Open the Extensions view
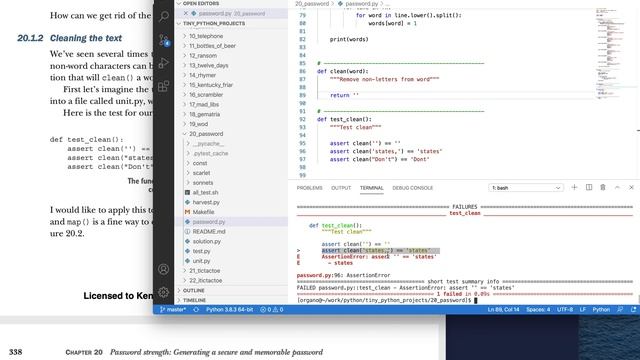 (x=164, y=86)
